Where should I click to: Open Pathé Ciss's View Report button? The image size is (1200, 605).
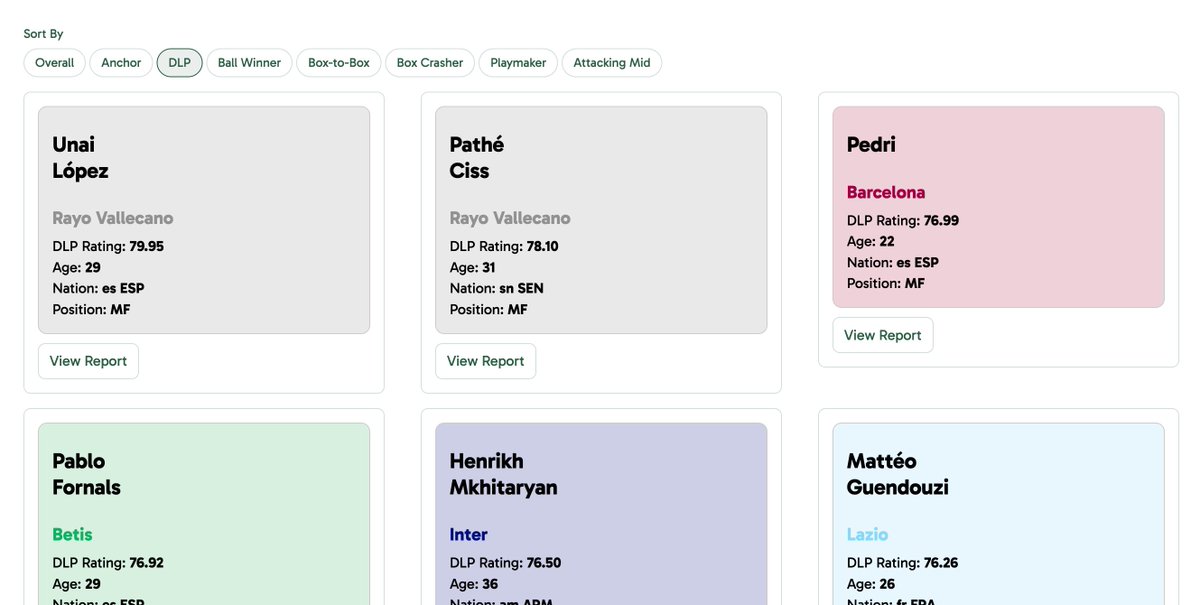pos(485,361)
